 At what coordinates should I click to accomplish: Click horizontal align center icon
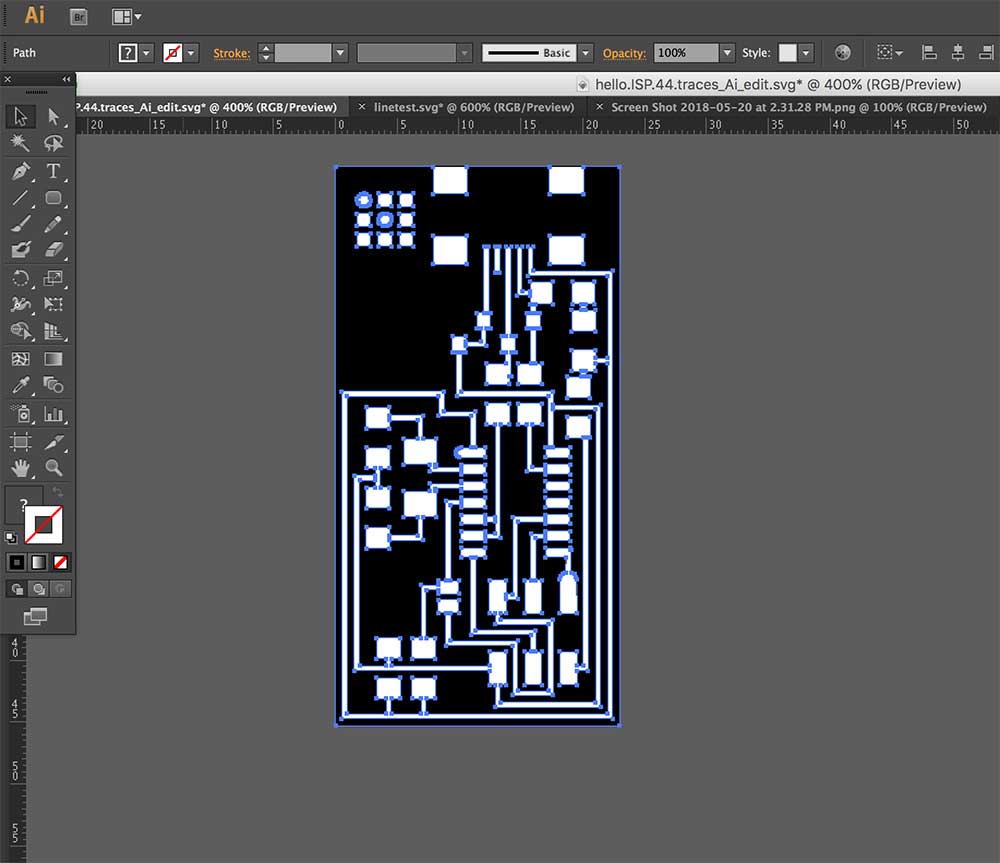pyautogui.click(x=958, y=53)
